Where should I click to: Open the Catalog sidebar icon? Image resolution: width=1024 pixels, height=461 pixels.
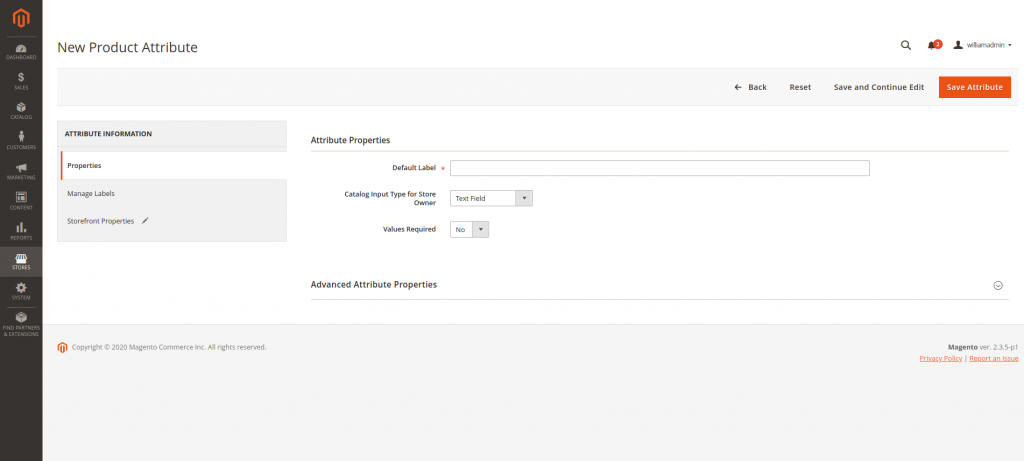point(21,110)
